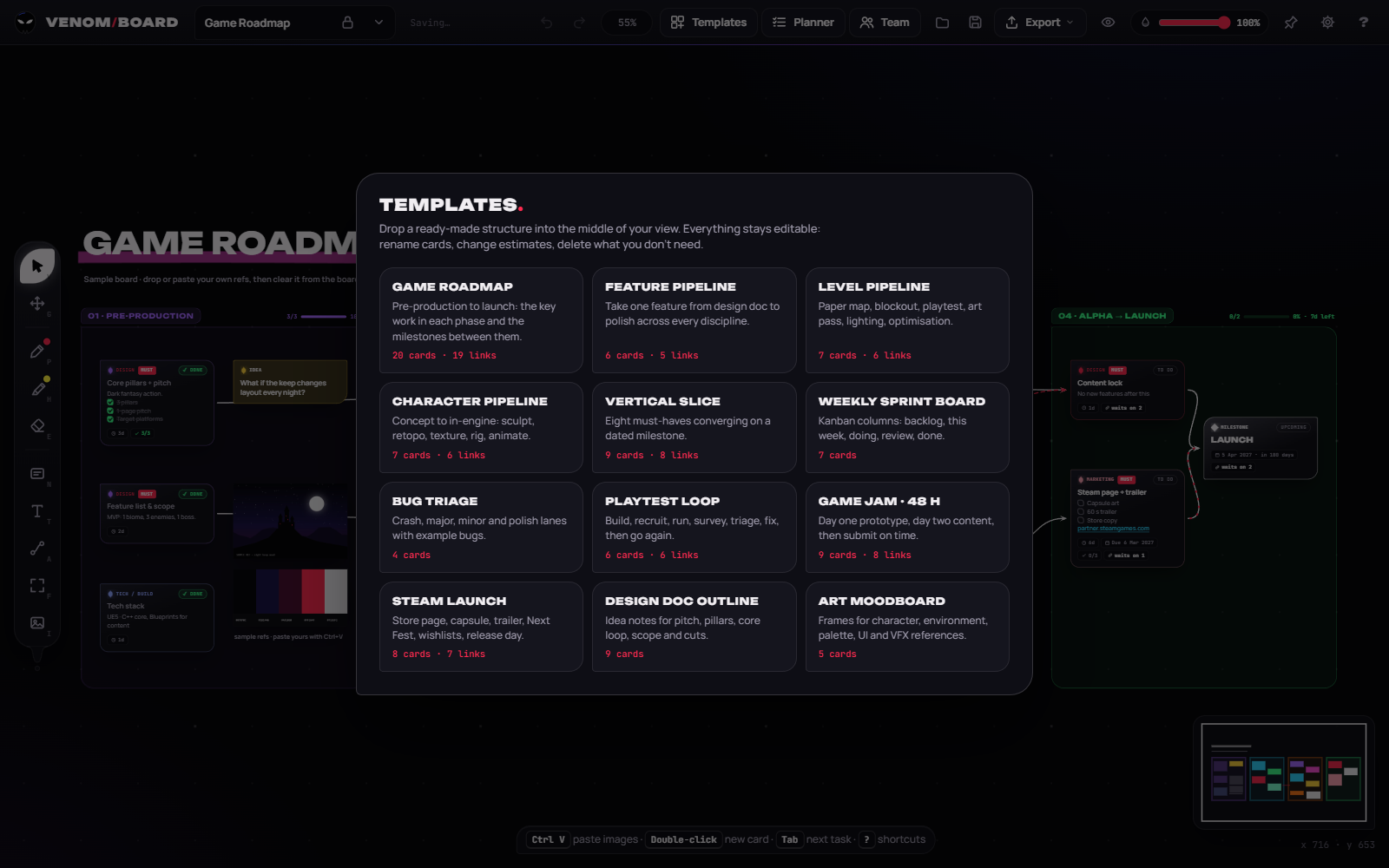Open the folder icon in top bar

(942, 23)
